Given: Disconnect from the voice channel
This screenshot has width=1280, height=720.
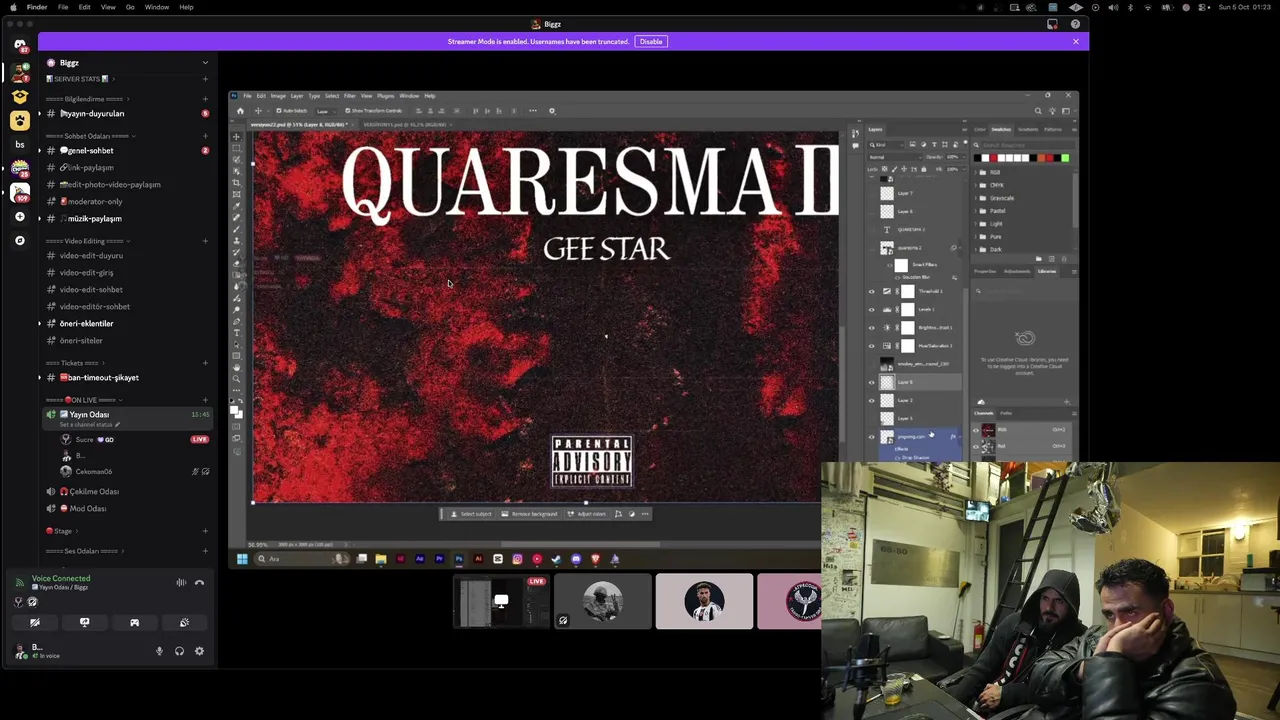Looking at the screenshot, I should [x=199, y=582].
